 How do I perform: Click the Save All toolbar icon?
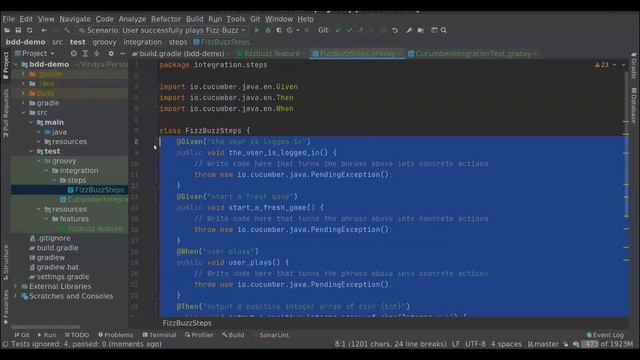point(18,30)
